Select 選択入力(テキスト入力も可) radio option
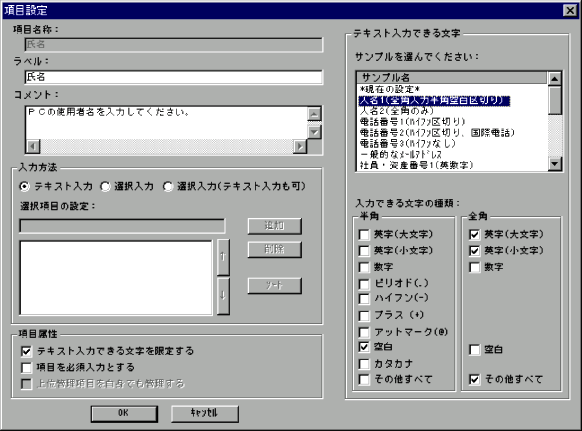Screen dimensions: 582x431 (x=168, y=186)
